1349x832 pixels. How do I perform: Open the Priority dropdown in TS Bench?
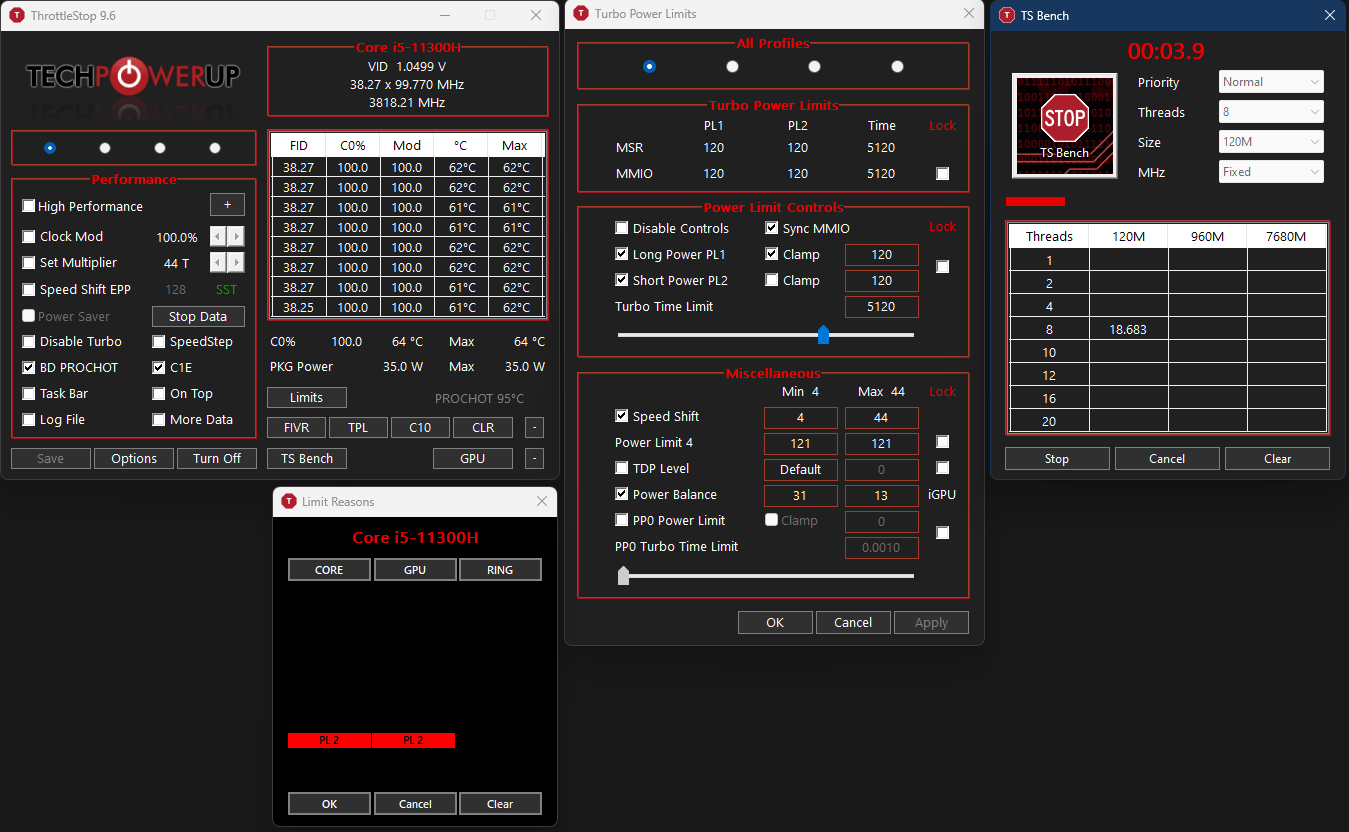[x=1271, y=81]
